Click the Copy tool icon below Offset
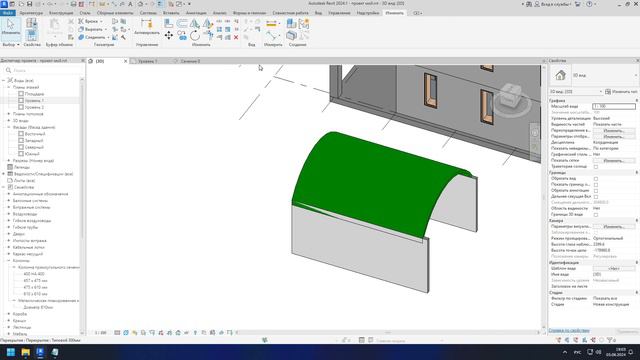This screenshot has width=640, height=360. (x=182, y=36)
